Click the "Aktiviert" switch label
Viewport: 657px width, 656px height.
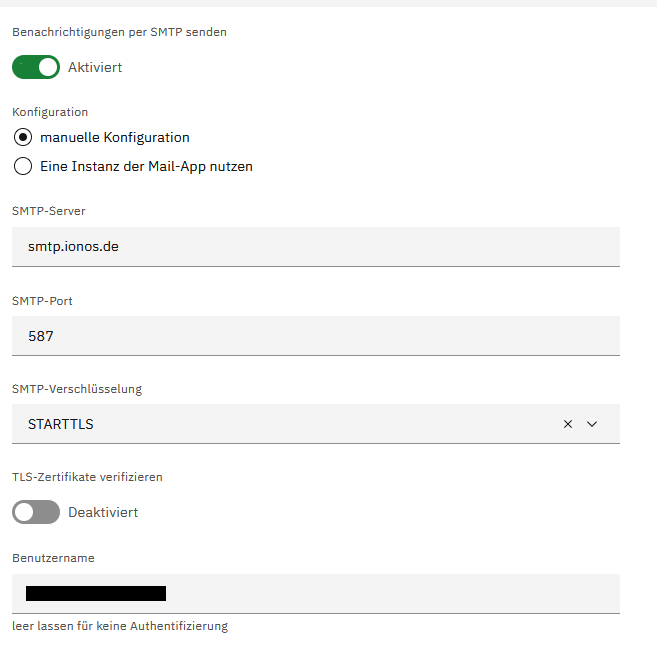click(x=95, y=67)
